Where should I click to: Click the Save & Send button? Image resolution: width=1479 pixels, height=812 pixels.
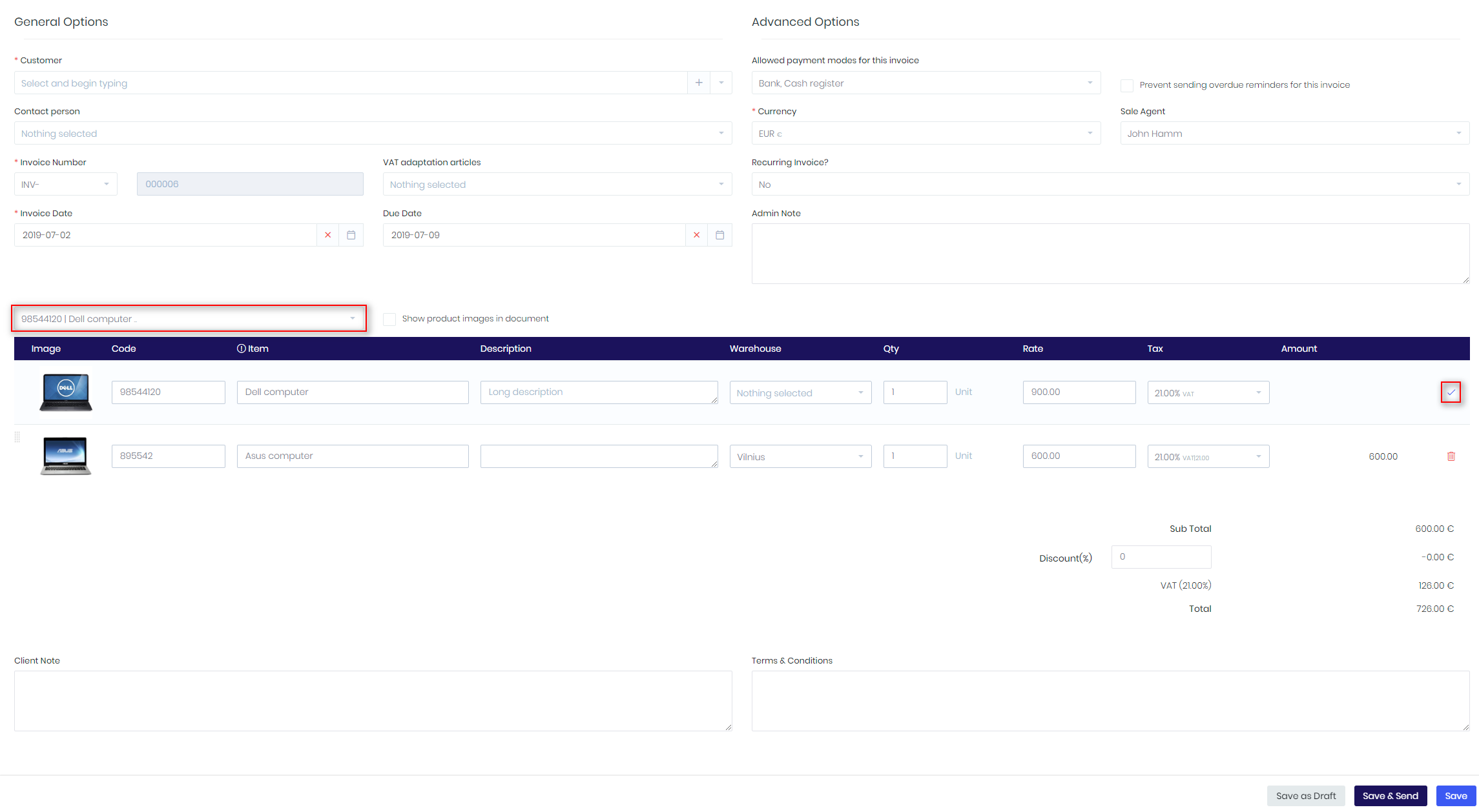pos(1390,796)
